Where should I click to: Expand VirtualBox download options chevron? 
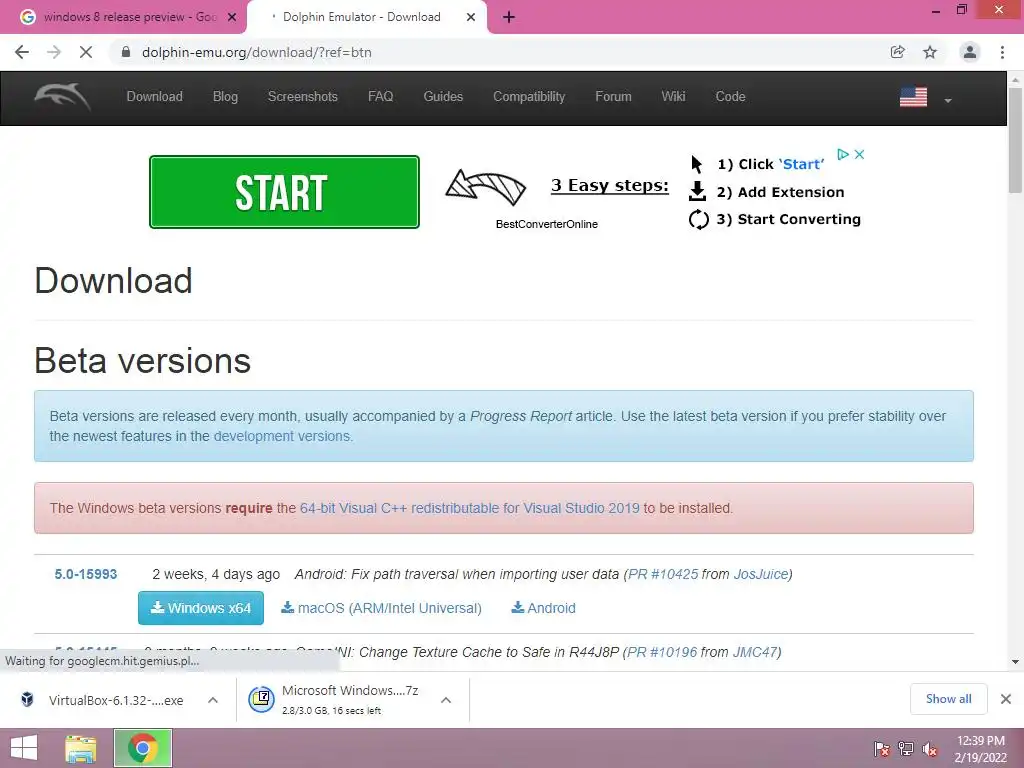(213, 700)
